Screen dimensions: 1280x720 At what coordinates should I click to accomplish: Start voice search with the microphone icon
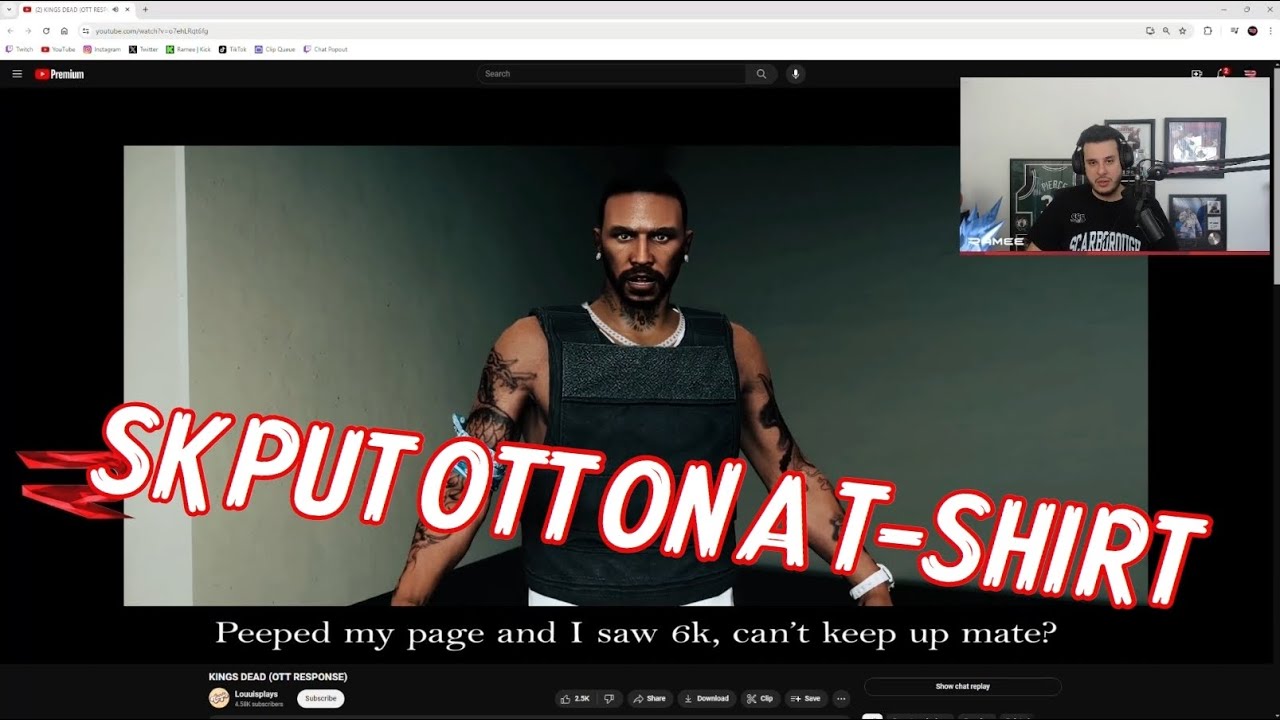tap(795, 74)
